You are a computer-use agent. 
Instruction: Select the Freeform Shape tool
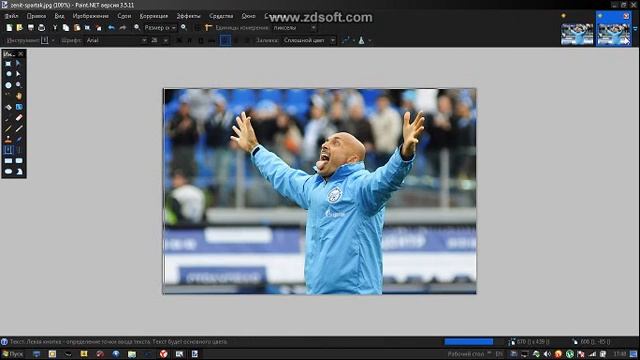tap(19, 171)
